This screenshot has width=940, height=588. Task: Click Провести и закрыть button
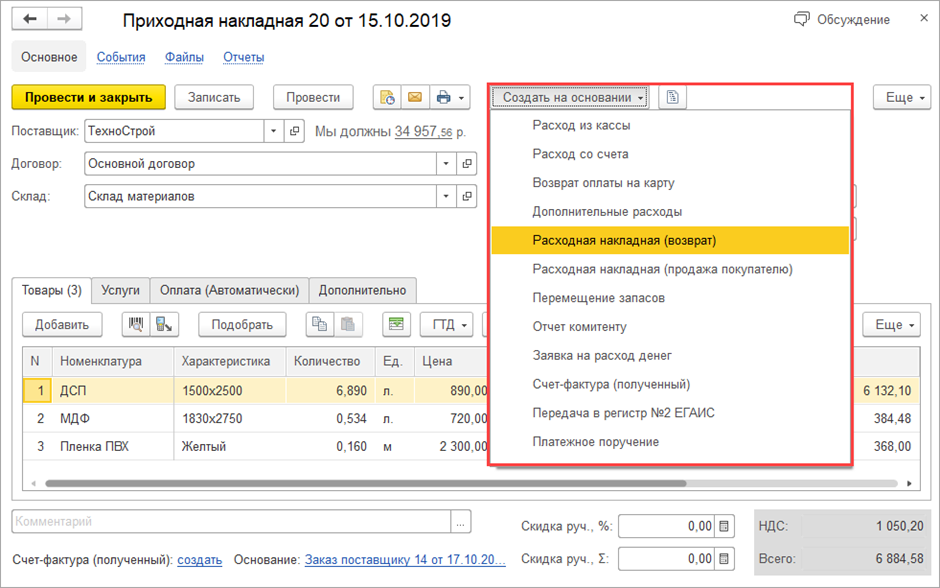pos(89,97)
